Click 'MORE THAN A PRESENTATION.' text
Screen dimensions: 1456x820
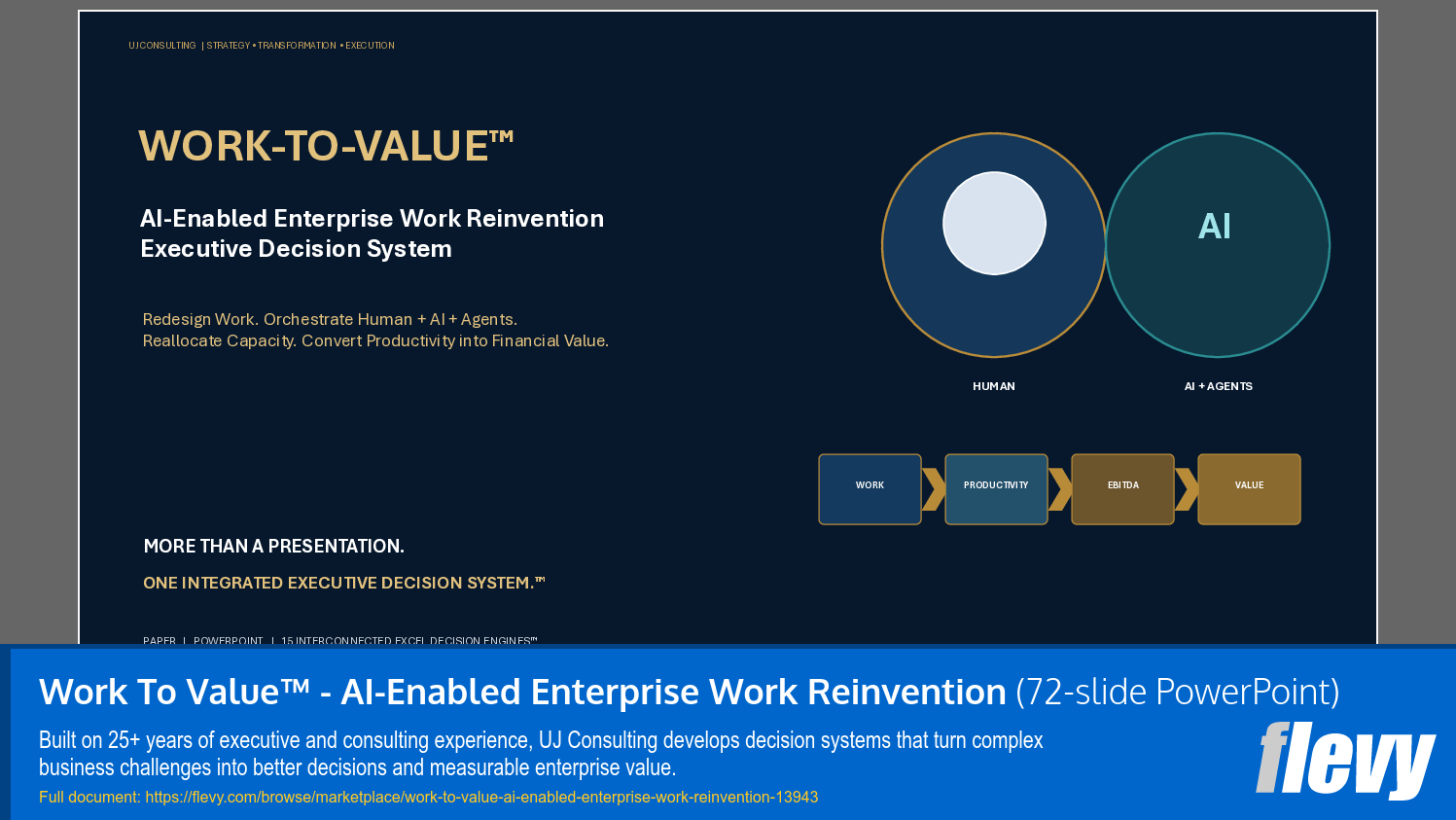273,546
